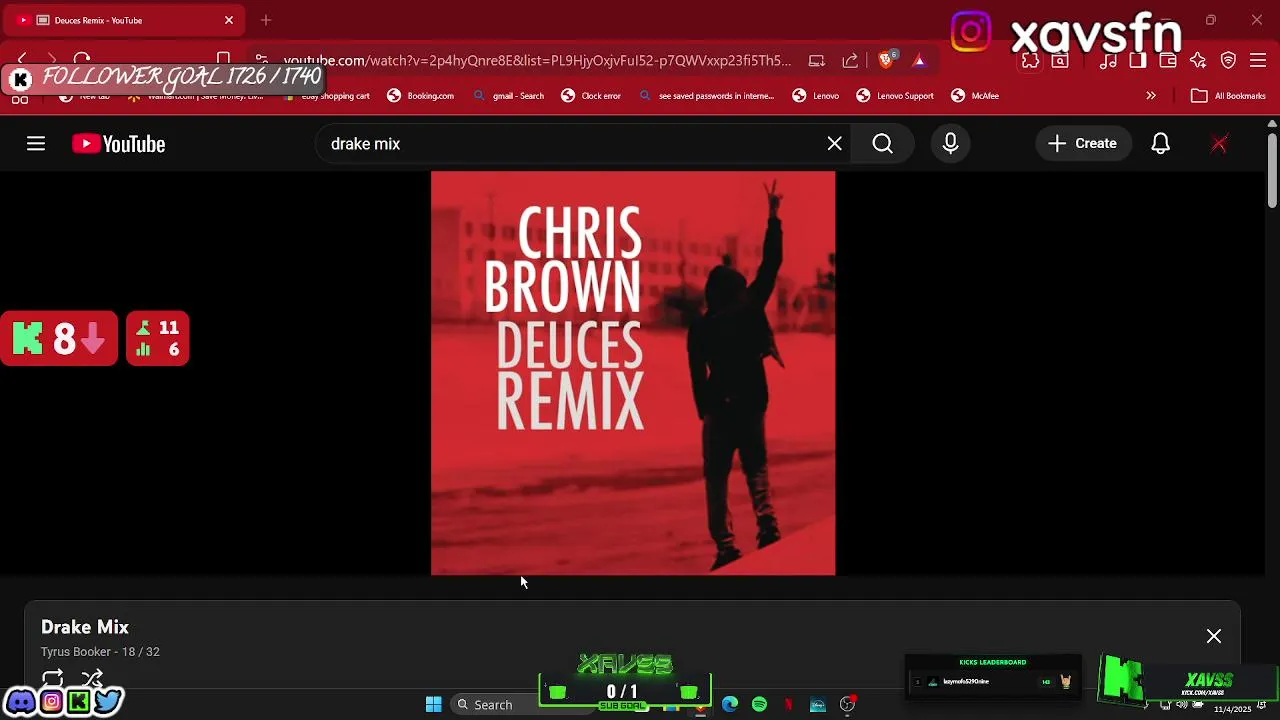Open the Drake Mix playlist title
Viewport: 1280px width, 720px height.
(85, 627)
